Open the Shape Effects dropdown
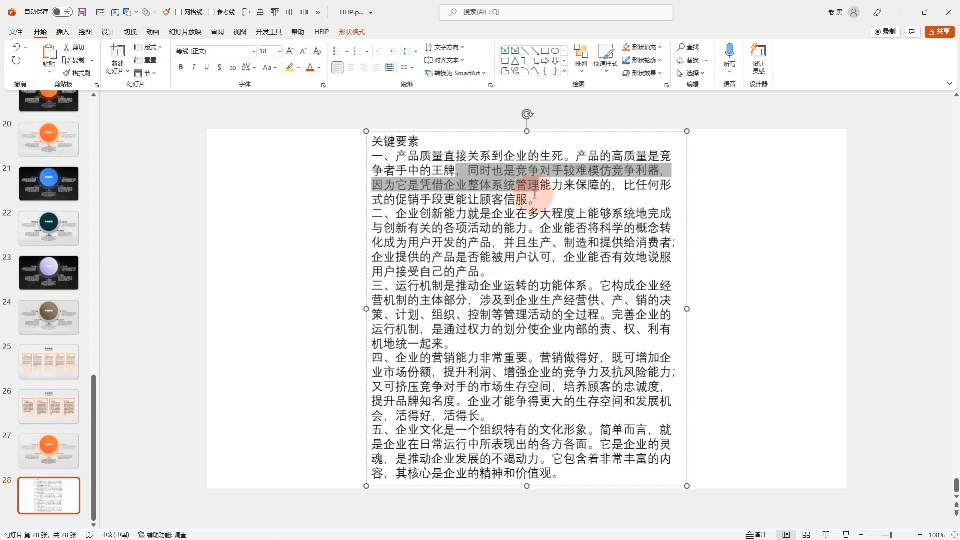The width and height of the screenshot is (960, 540). click(x=642, y=73)
